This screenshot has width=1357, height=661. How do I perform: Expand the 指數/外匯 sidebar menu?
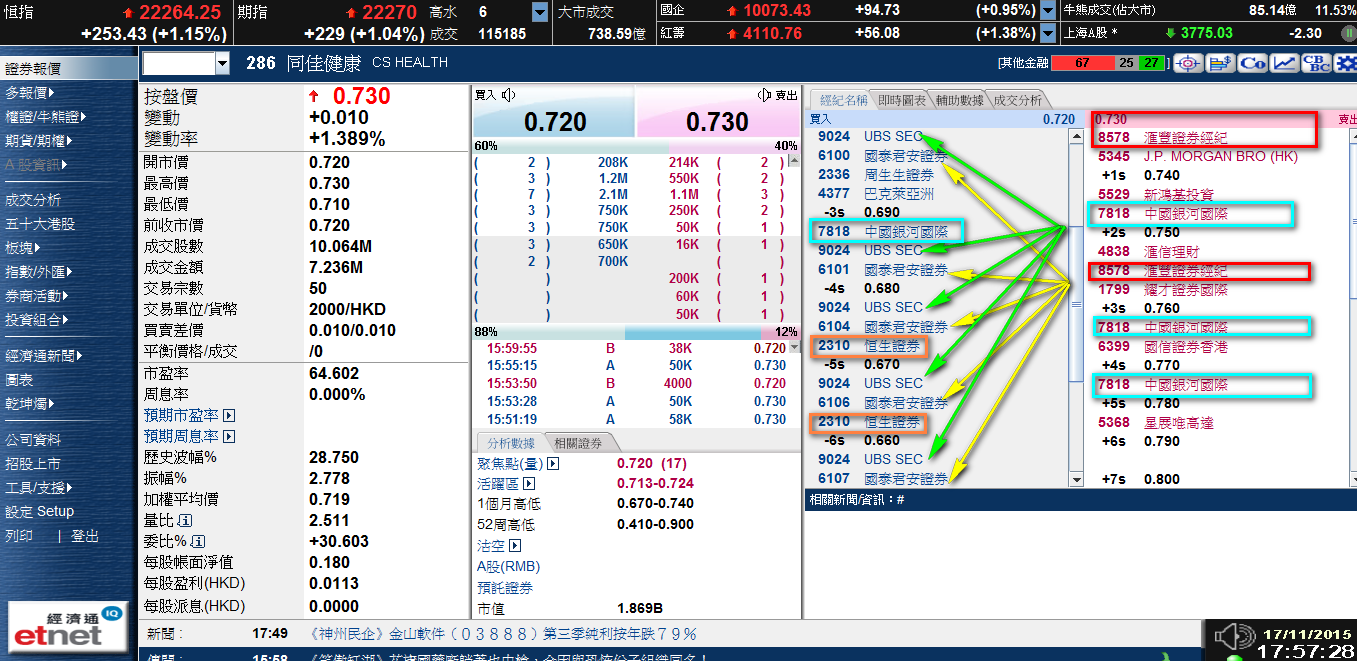pyautogui.click(x=38, y=272)
